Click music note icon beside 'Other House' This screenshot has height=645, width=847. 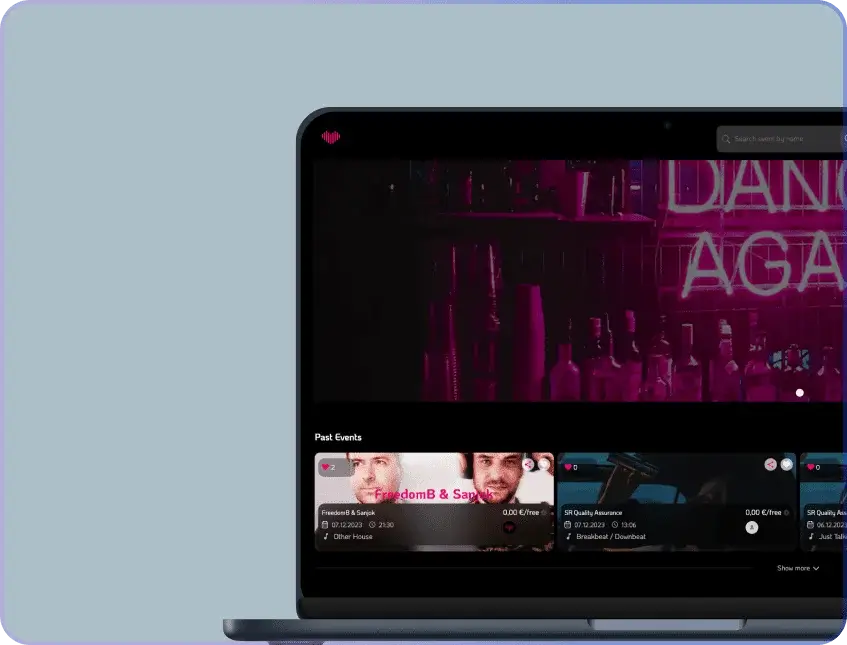click(x=325, y=537)
